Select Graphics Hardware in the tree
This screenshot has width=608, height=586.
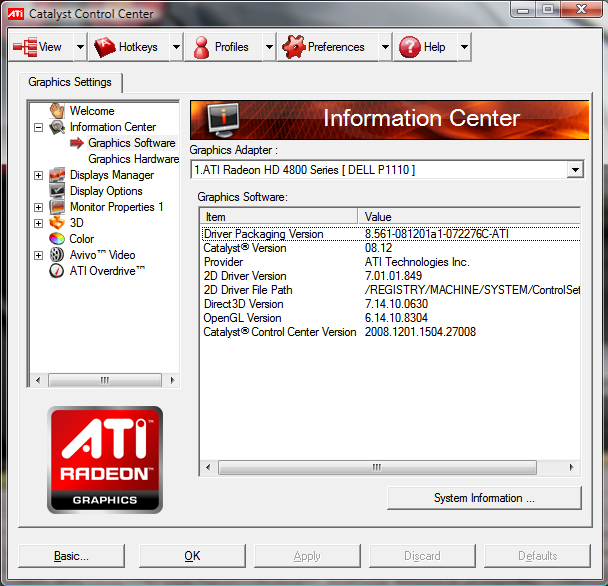point(133,159)
